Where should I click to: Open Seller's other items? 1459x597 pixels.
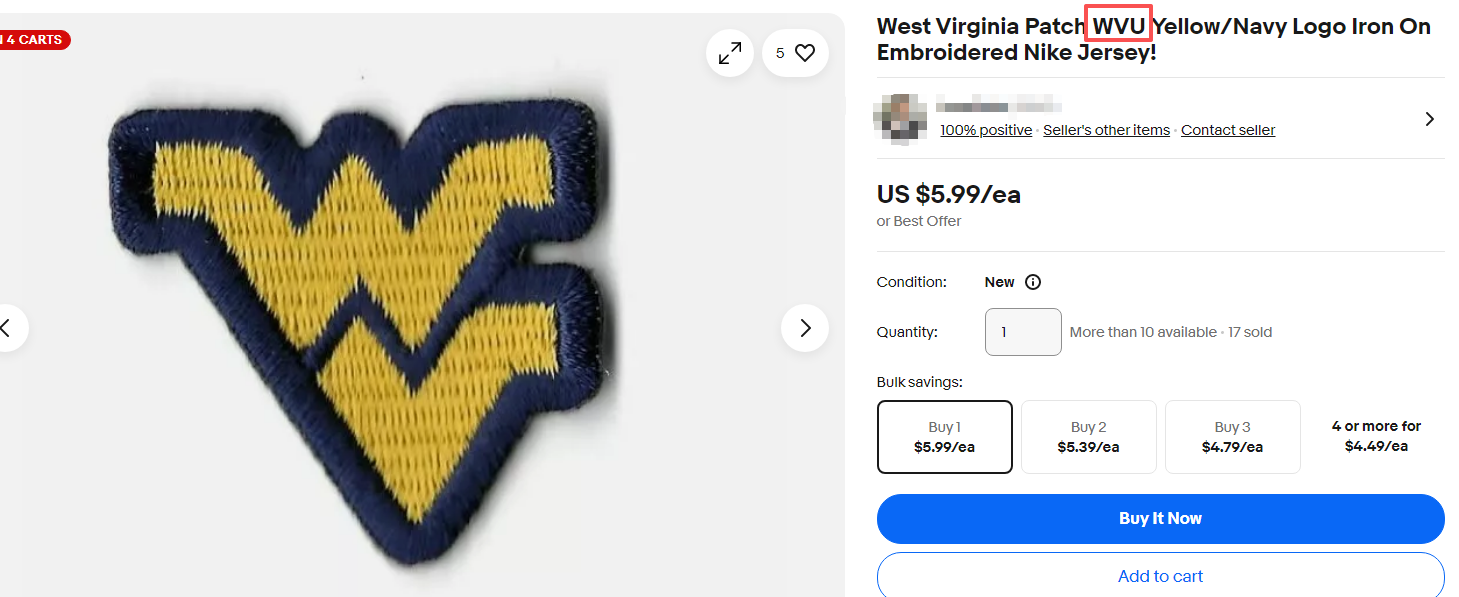pos(1106,129)
